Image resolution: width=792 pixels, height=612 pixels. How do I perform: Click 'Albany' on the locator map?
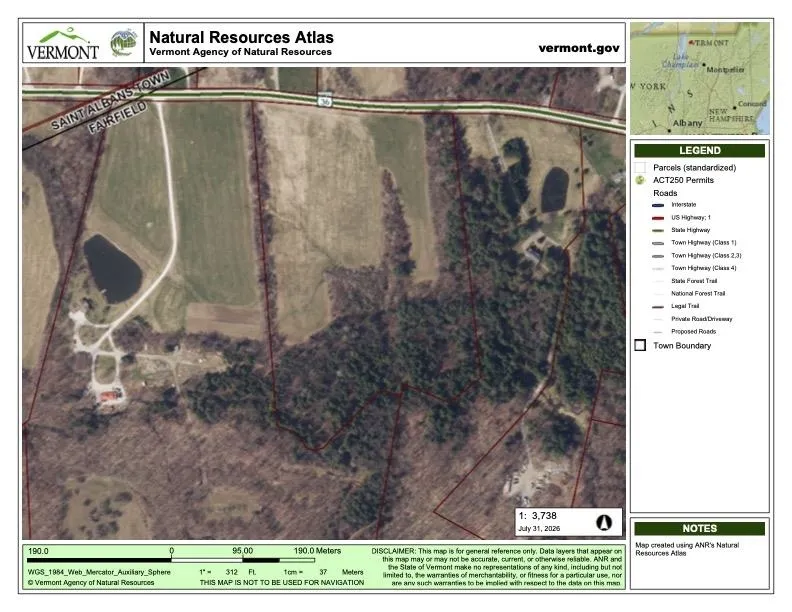[x=687, y=123]
